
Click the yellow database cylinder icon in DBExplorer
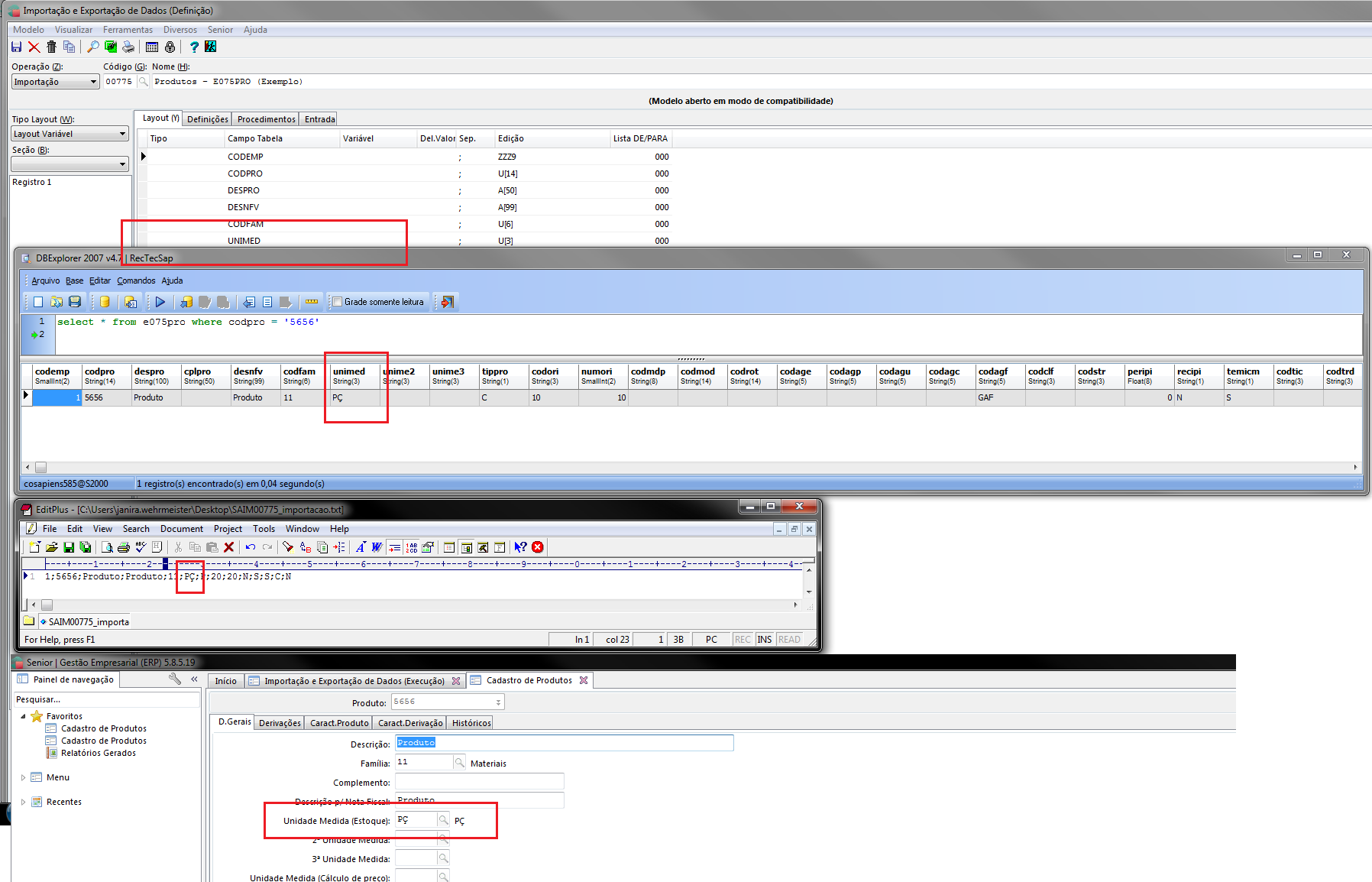105,302
